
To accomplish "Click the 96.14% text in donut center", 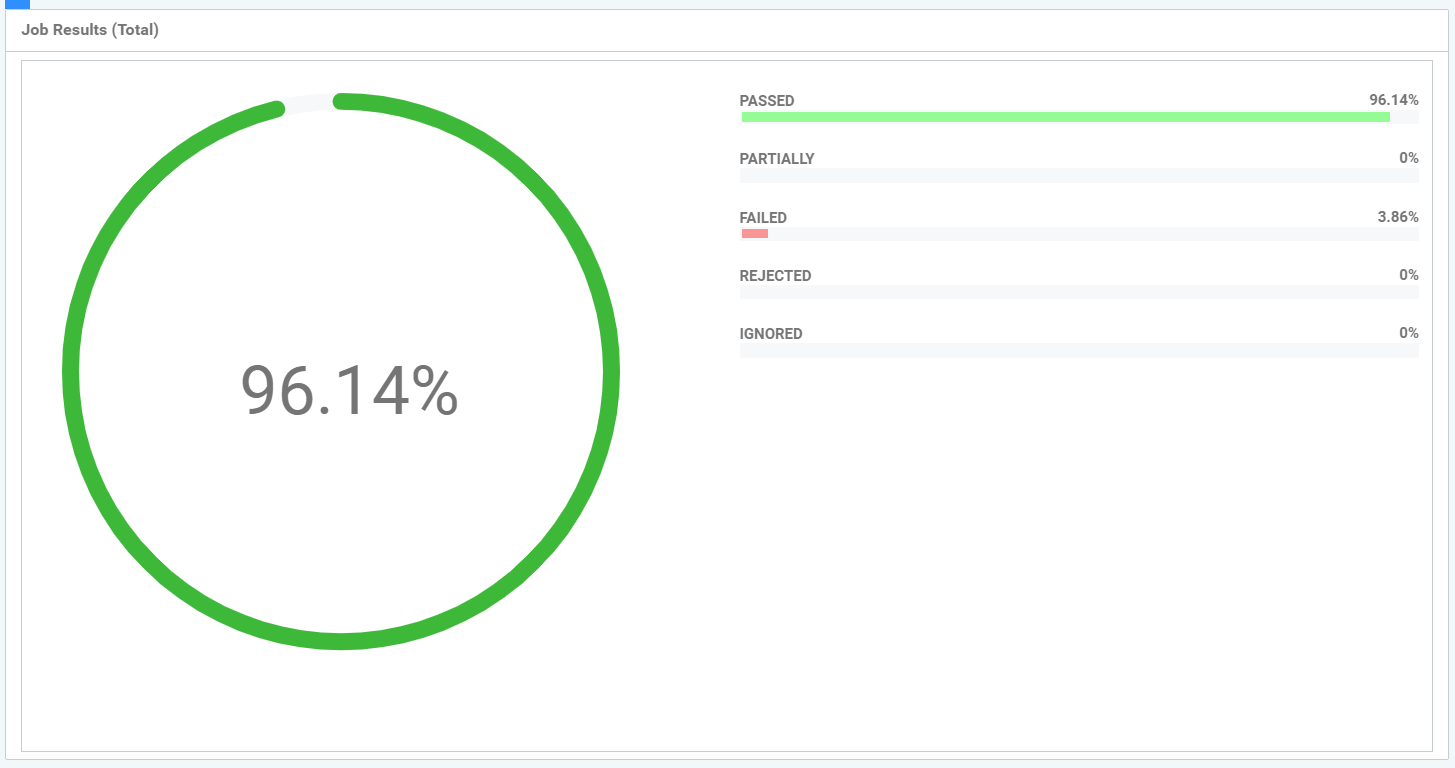I will (x=349, y=391).
